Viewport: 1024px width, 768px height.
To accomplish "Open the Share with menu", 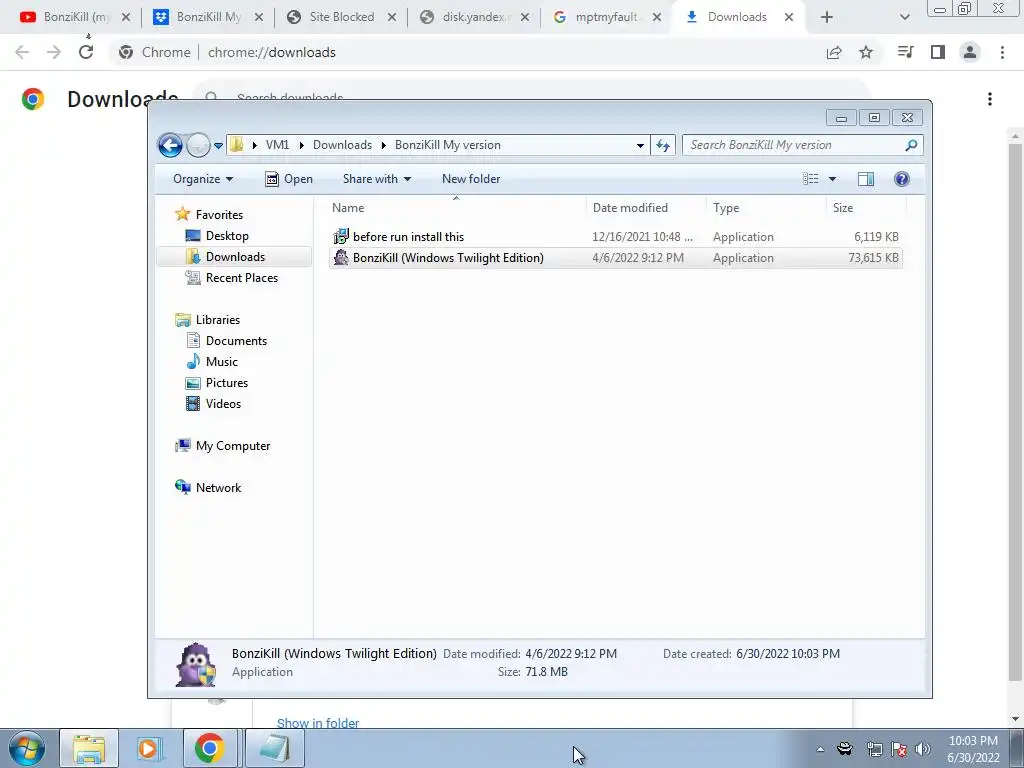I will coord(377,179).
